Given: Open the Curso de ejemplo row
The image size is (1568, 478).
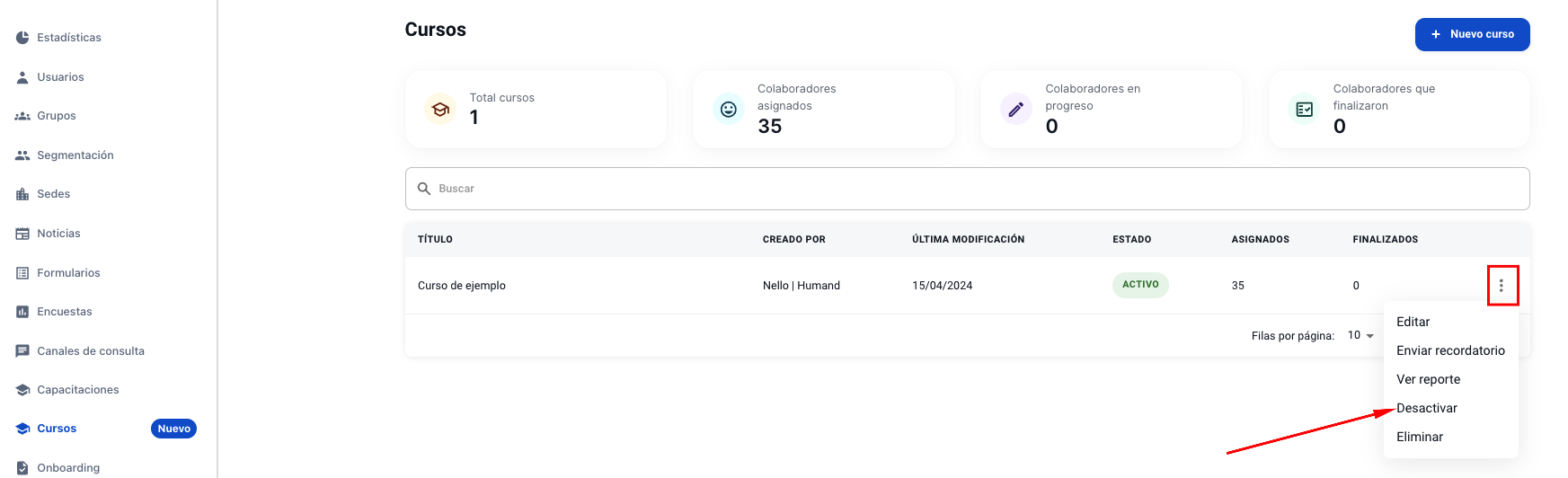Looking at the screenshot, I should point(967,286).
